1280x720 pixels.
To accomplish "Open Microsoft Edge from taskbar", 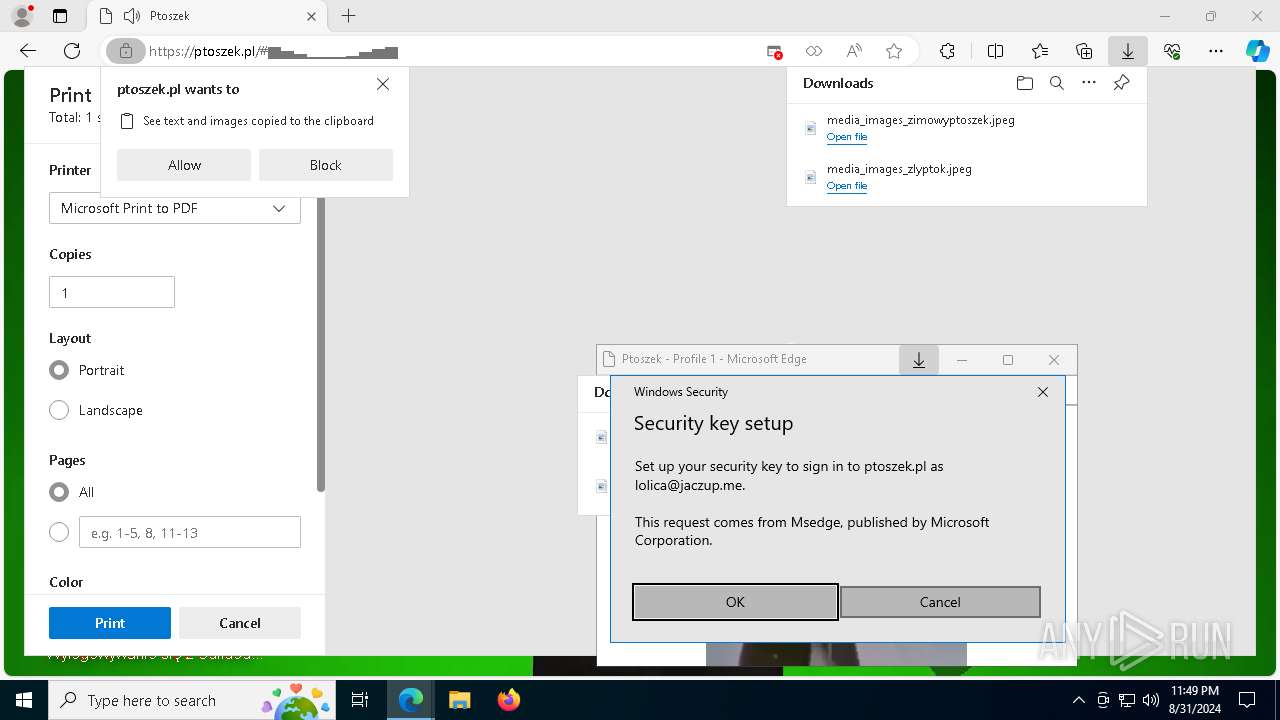I will point(411,700).
